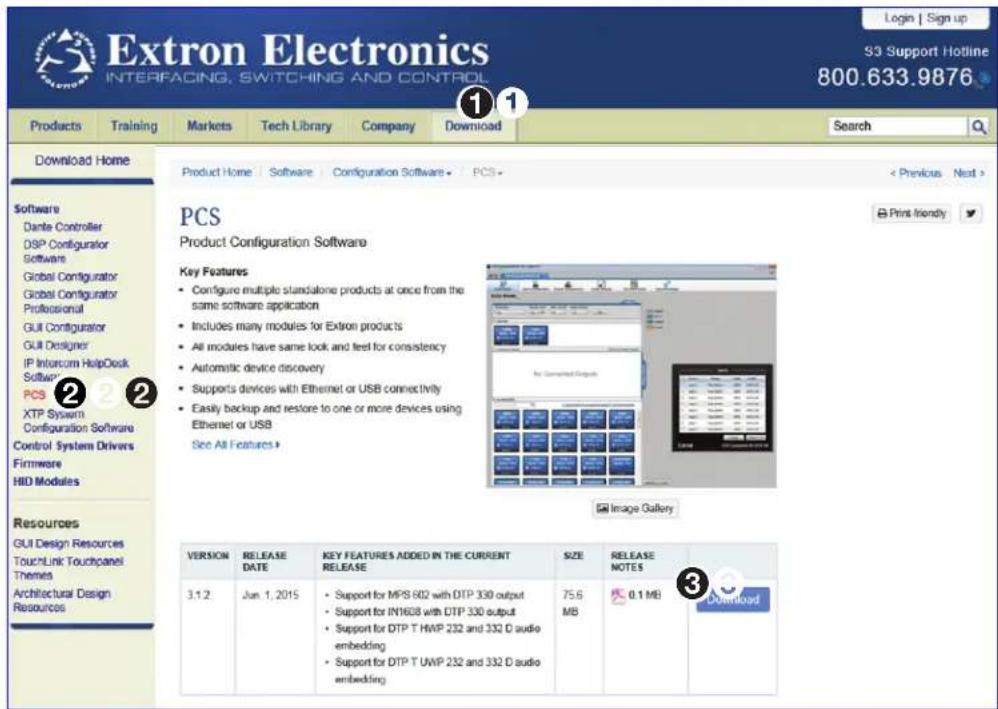Open Dante Controller sidebar link
The width and height of the screenshot is (998, 709).
[x=62, y=227]
